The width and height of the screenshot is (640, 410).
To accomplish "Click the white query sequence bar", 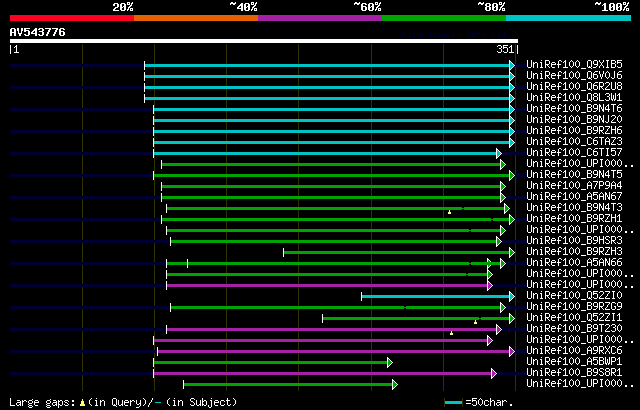I will click(264, 41).
